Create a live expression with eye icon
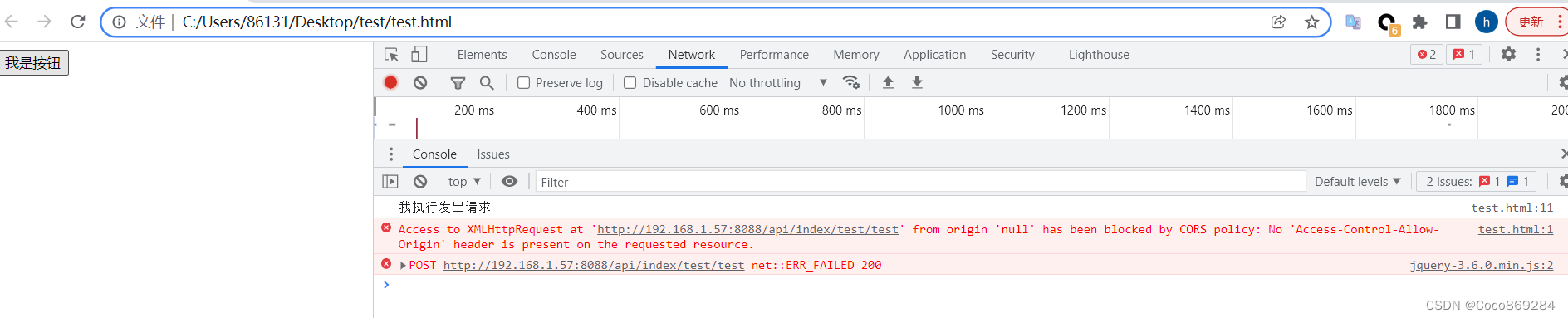This screenshot has width=1568, height=318. pos(509,182)
